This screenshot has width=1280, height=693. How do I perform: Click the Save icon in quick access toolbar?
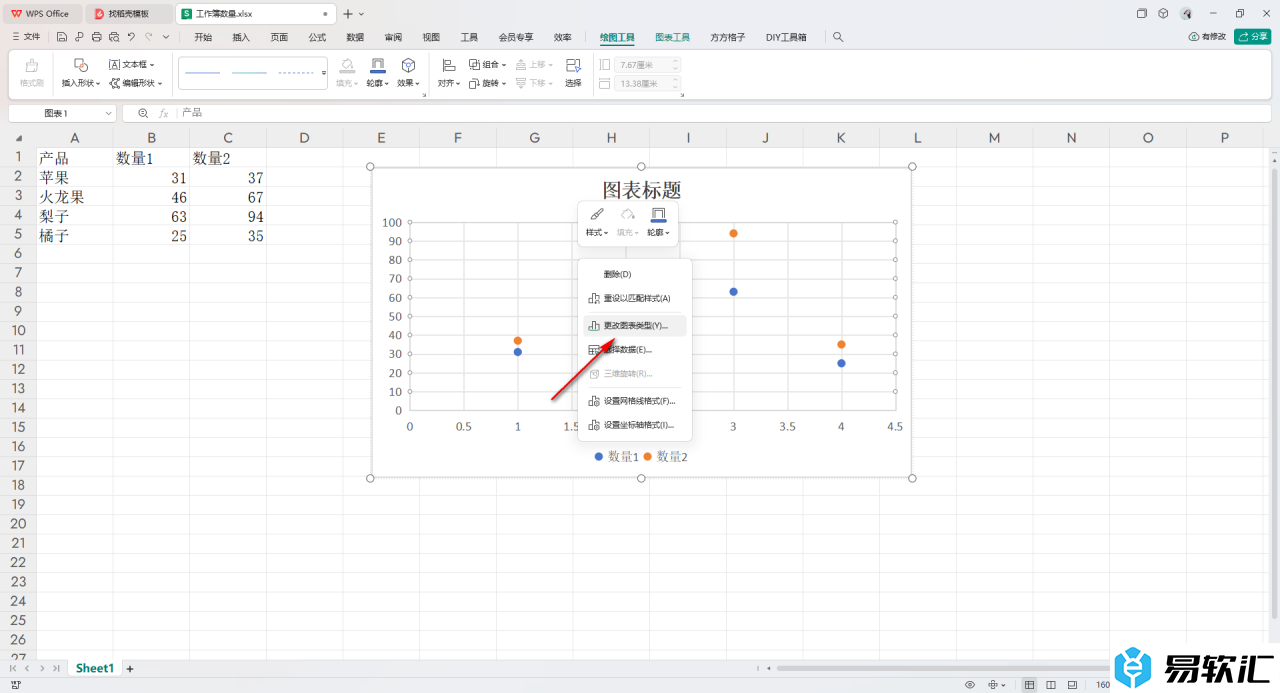tap(62, 37)
